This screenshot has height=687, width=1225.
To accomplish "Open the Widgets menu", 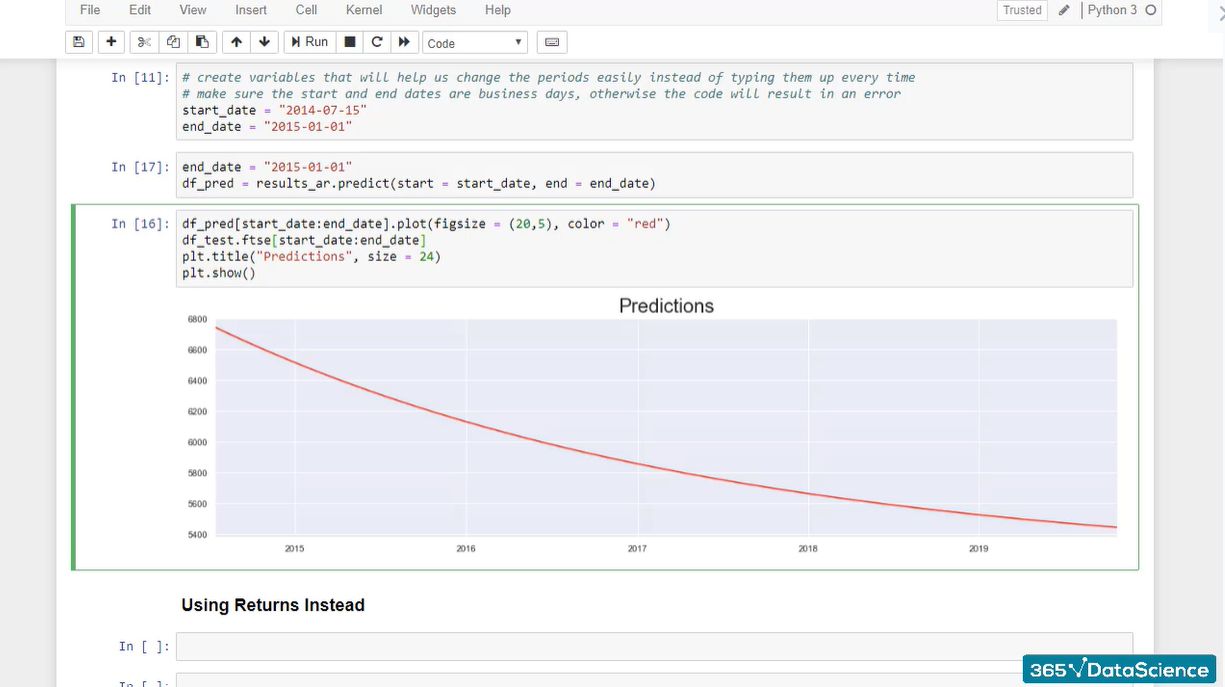I will coord(433,10).
